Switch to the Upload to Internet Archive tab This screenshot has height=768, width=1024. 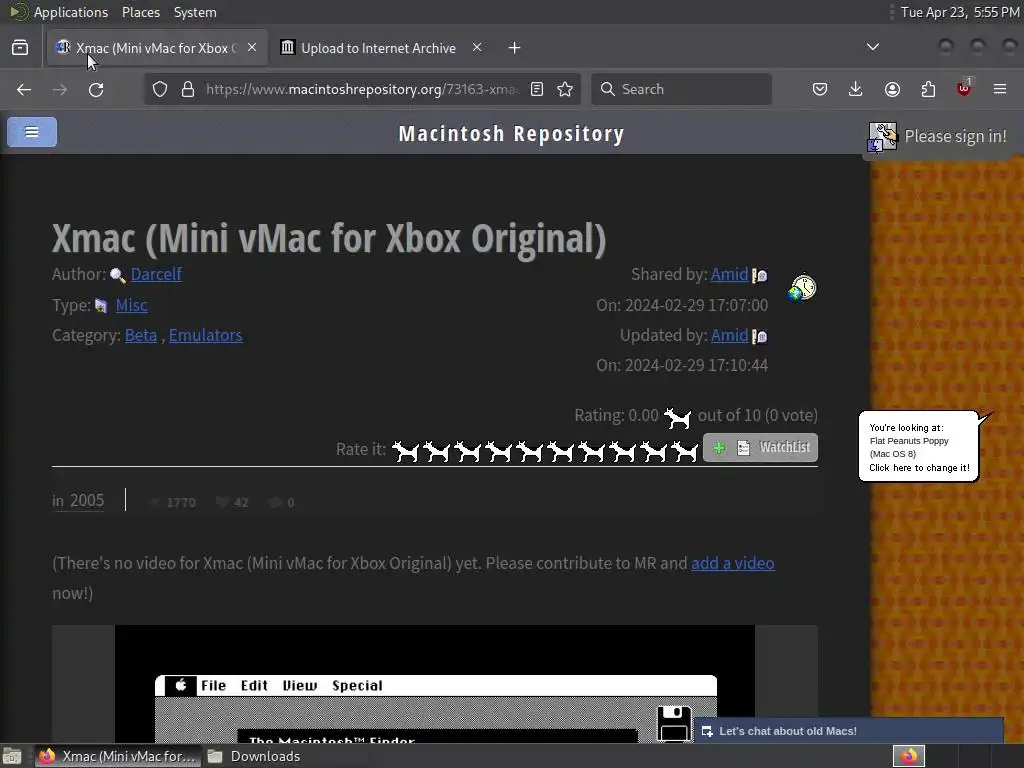point(379,48)
